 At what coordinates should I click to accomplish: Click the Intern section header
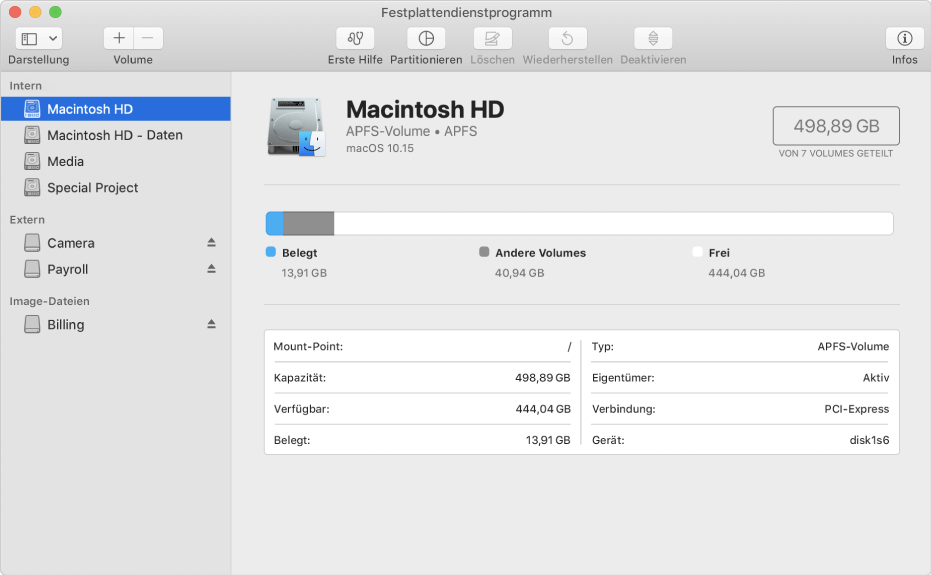[x=26, y=86]
